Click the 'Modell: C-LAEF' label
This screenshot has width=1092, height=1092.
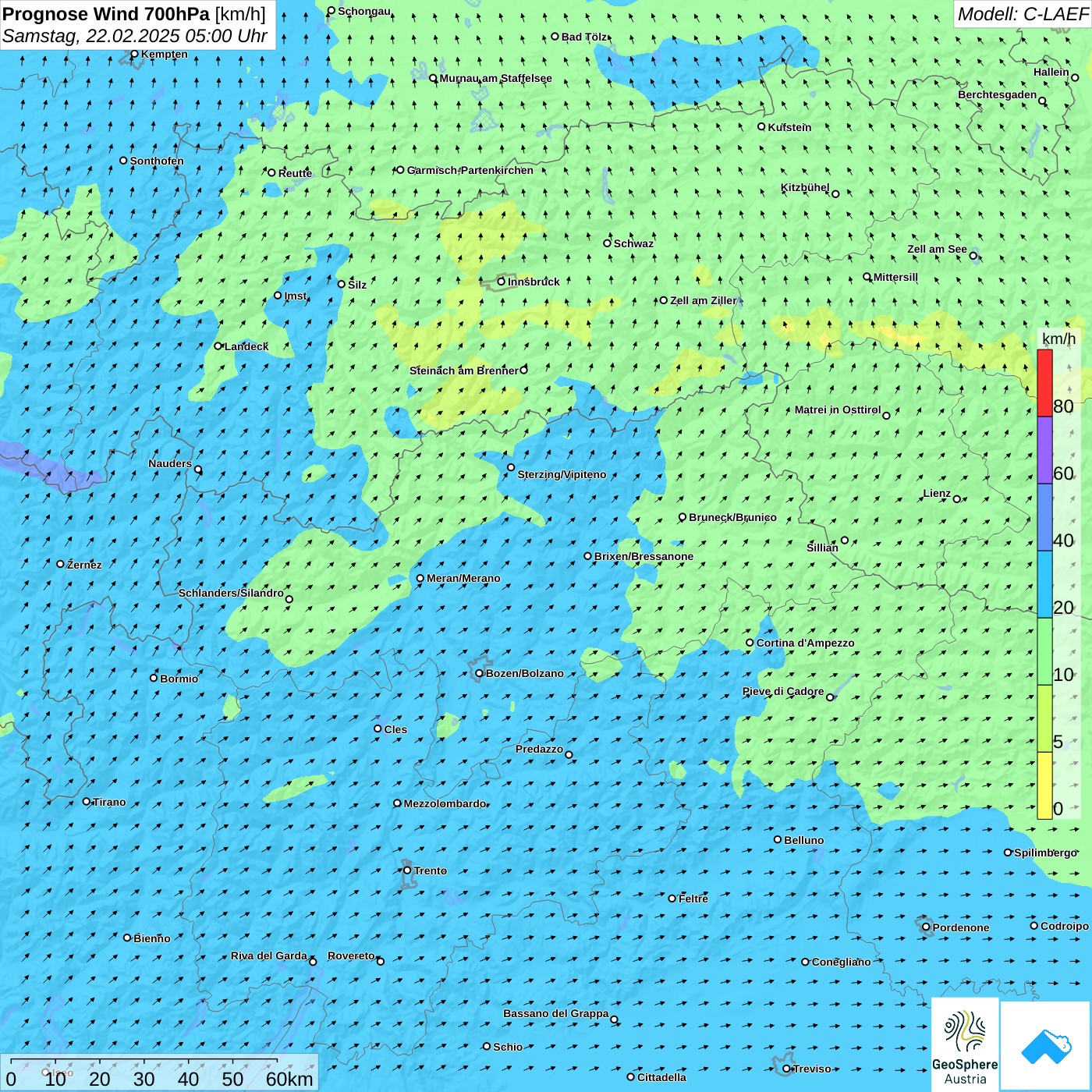(1022, 14)
